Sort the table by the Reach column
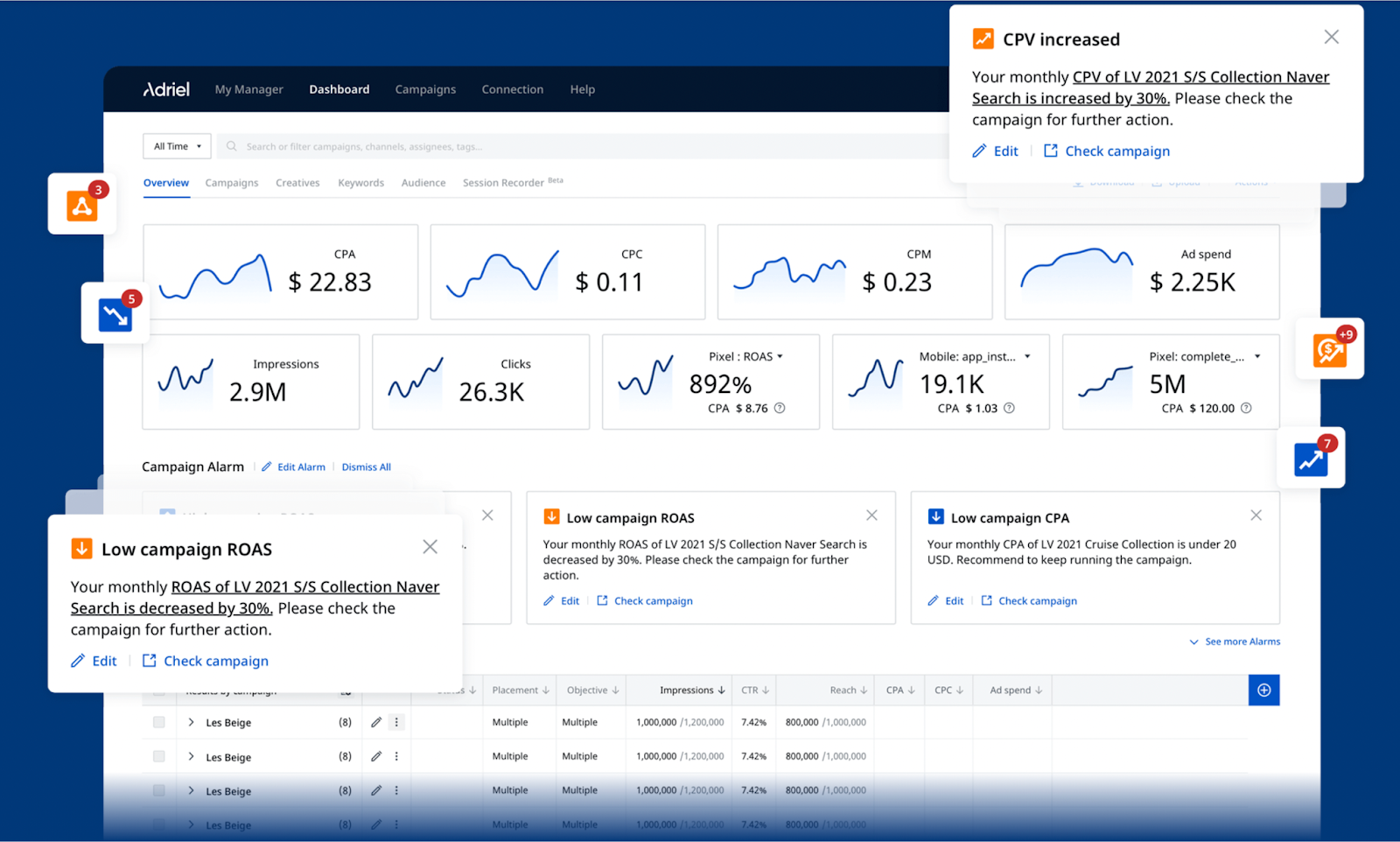Image resolution: width=1400 pixels, height=842 pixels. click(x=849, y=691)
